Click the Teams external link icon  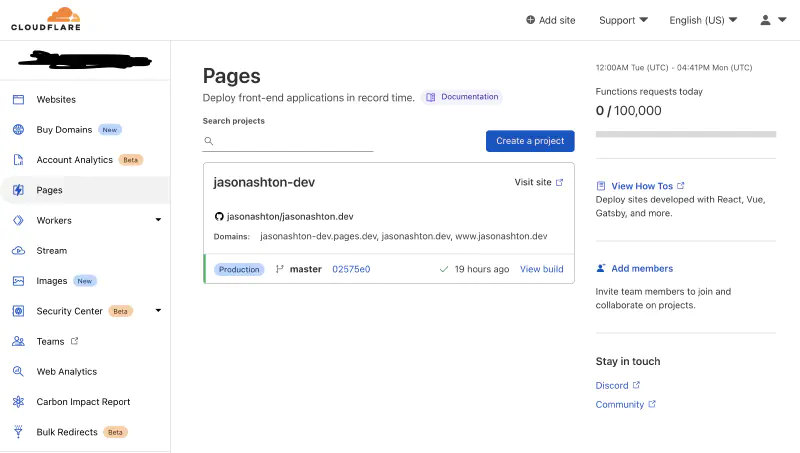74,341
